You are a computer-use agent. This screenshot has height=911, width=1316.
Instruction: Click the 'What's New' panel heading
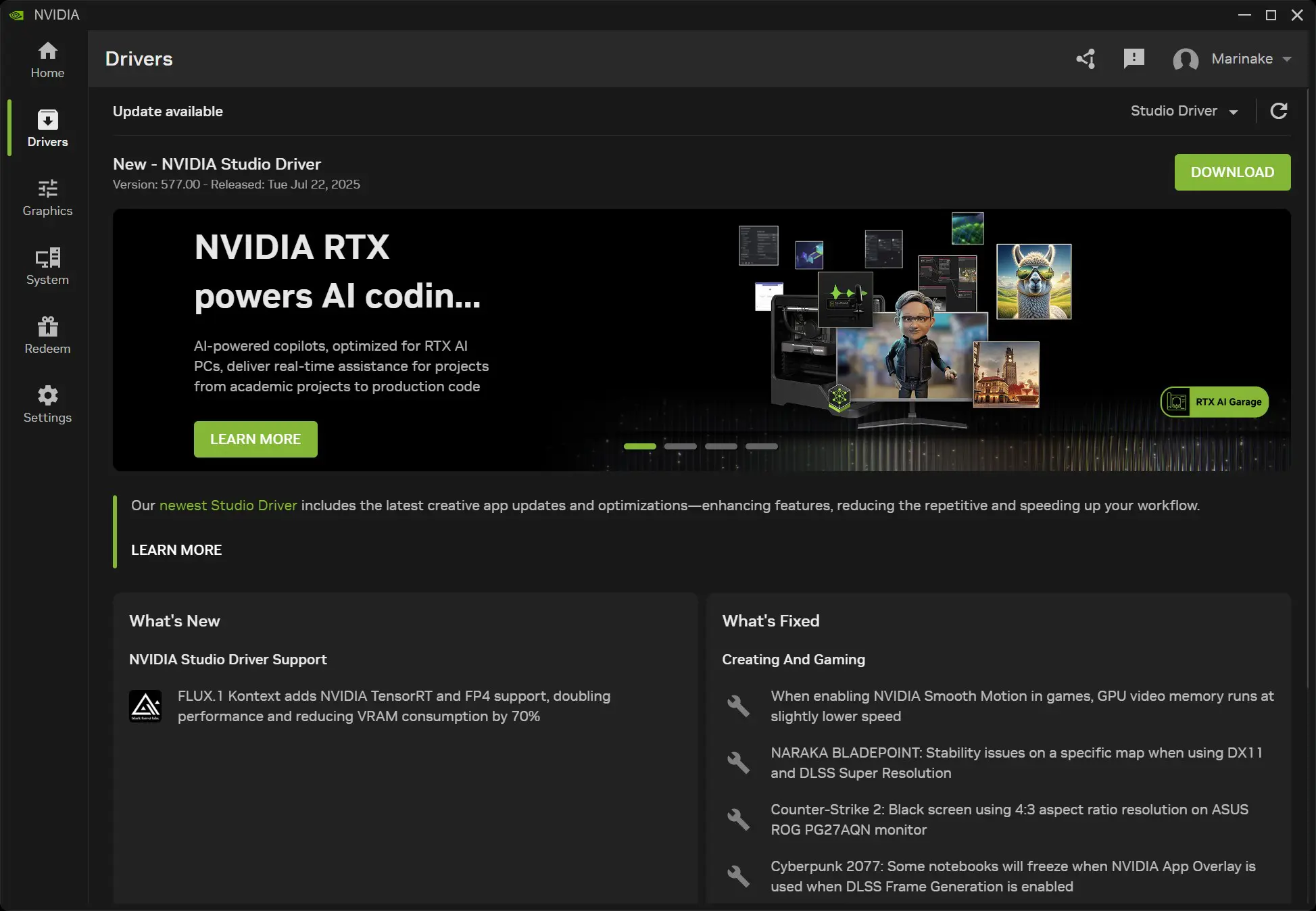pos(174,621)
